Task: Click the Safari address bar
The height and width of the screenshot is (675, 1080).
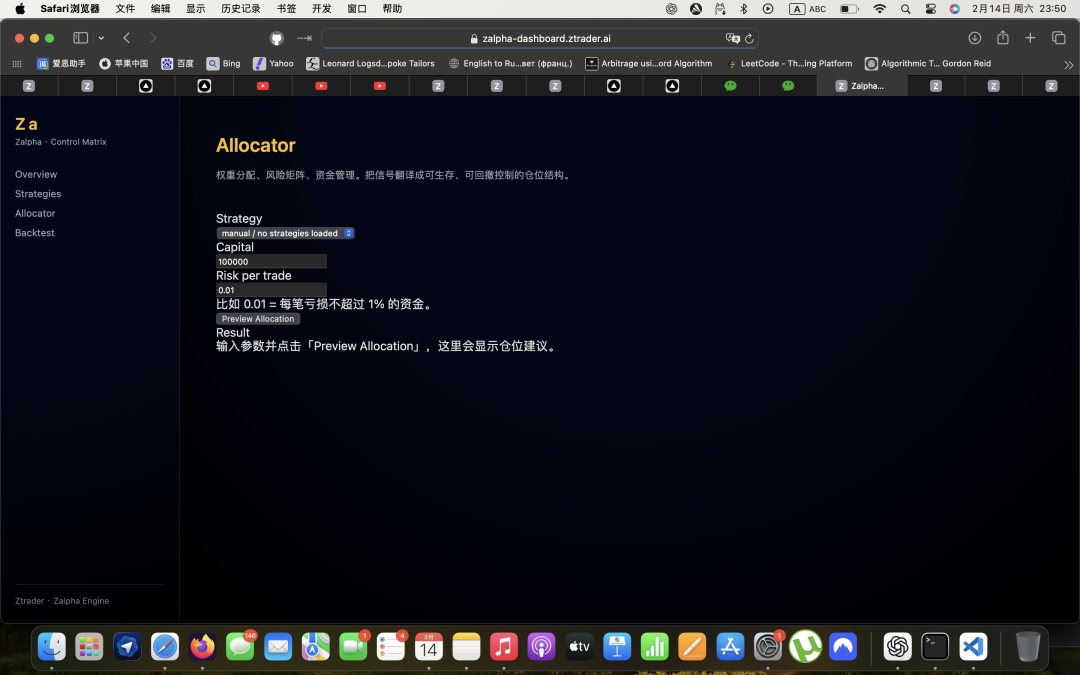Action: (540, 39)
